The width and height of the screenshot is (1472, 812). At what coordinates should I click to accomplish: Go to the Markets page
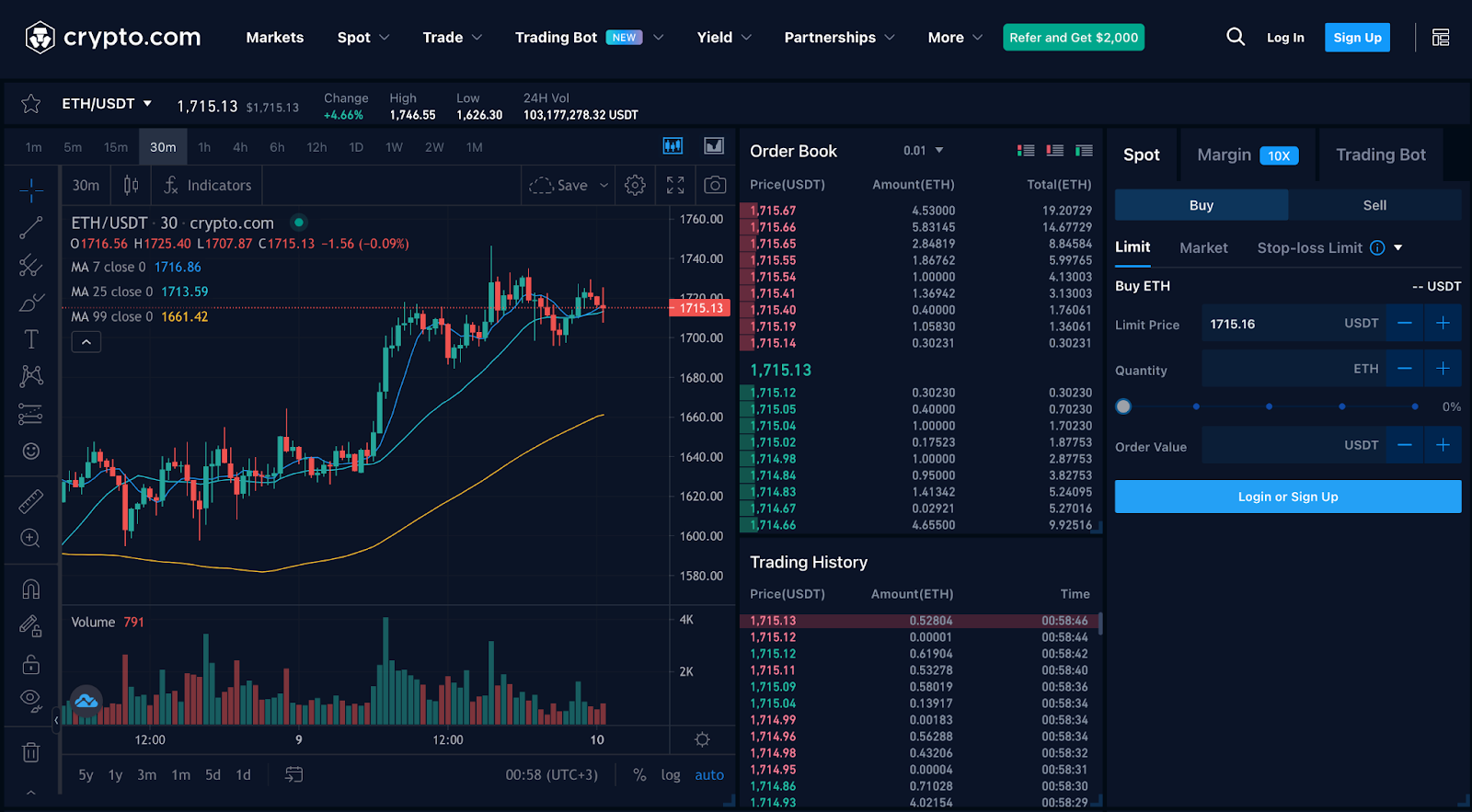(275, 38)
